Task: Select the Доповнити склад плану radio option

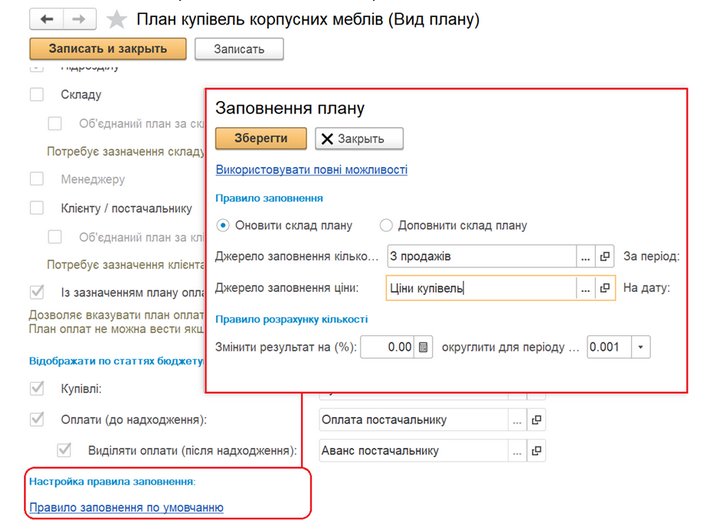Action: pos(386,225)
